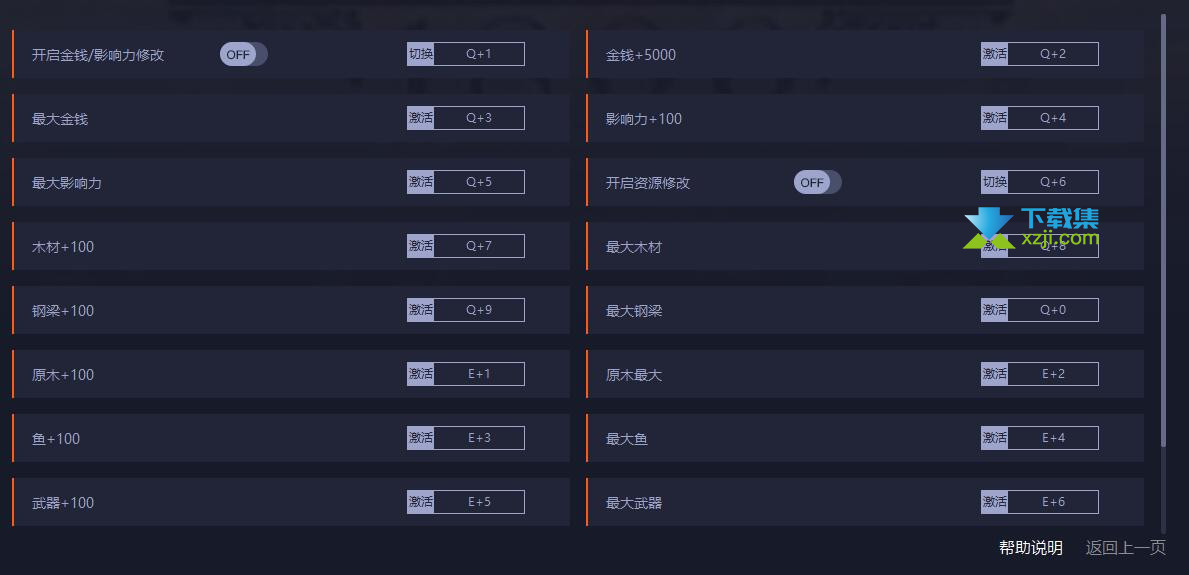Viewport: 1189px width, 575px height.
Task: Click the Q+4 hotkey field for 影响力+100
Action: pos(1053,118)
